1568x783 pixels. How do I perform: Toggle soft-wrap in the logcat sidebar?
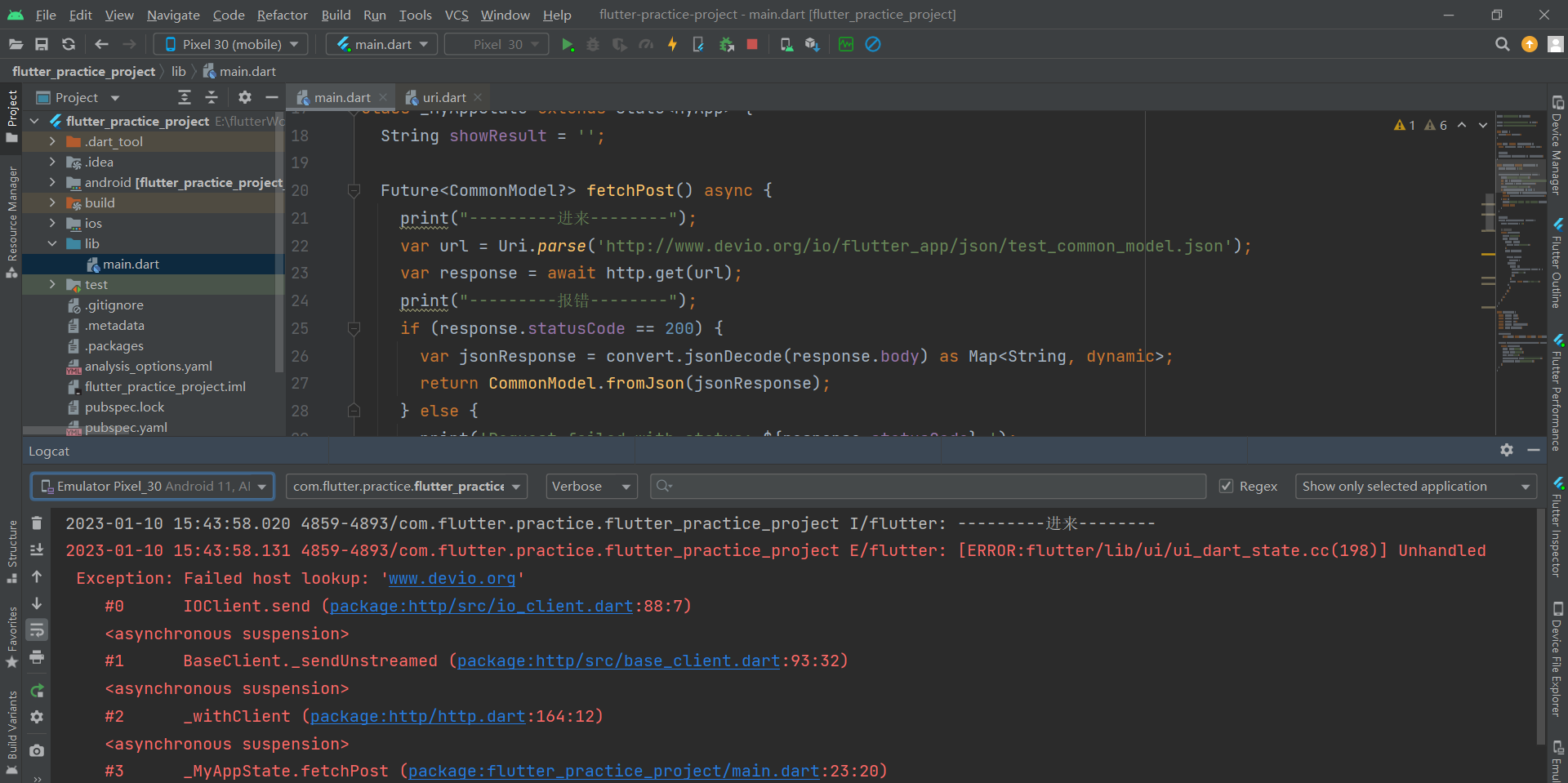(x=37, y=630)
